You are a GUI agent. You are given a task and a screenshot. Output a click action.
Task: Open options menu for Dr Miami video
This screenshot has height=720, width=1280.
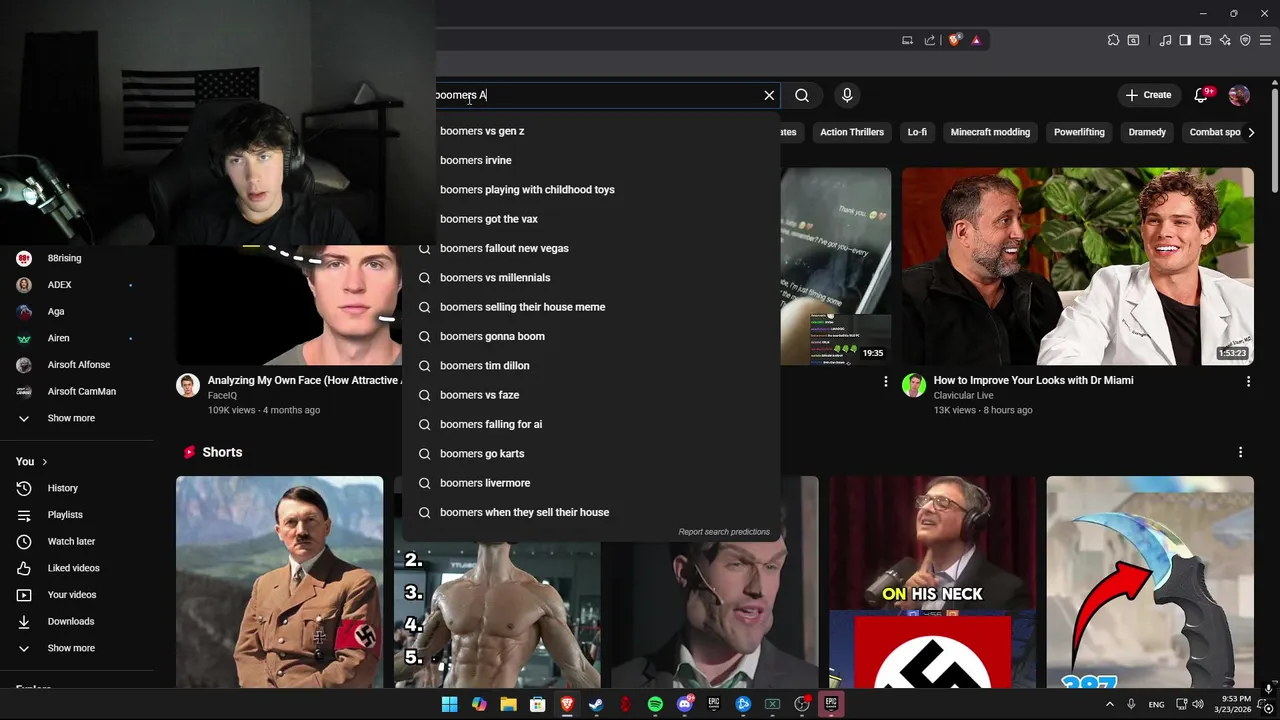point(1248,381)
